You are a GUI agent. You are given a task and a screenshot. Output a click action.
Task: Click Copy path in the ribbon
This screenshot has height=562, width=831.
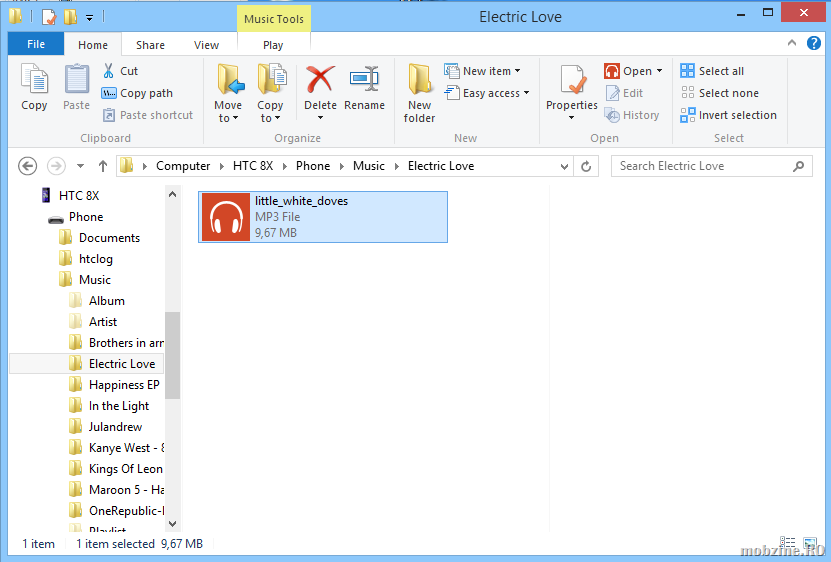pyautogui.click(x=137, y=93)
